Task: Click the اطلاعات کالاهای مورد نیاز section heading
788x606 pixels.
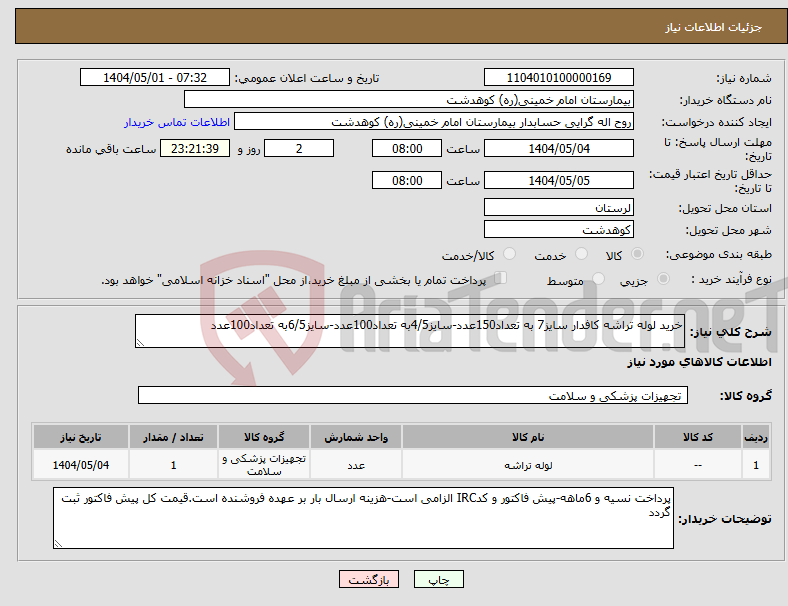Action: tap(699, 362)
